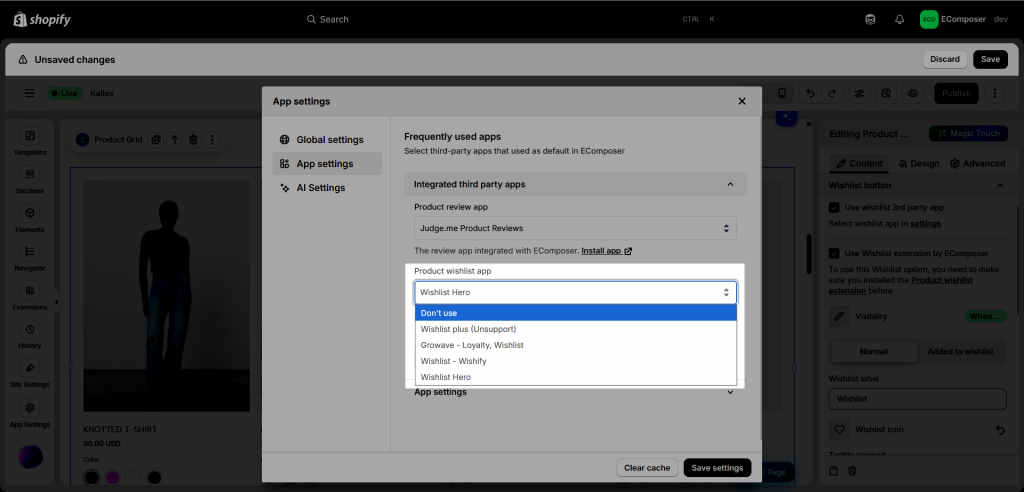Click the Save settings button
Screen dimensions: 1024x492
(x=717, y=468)
